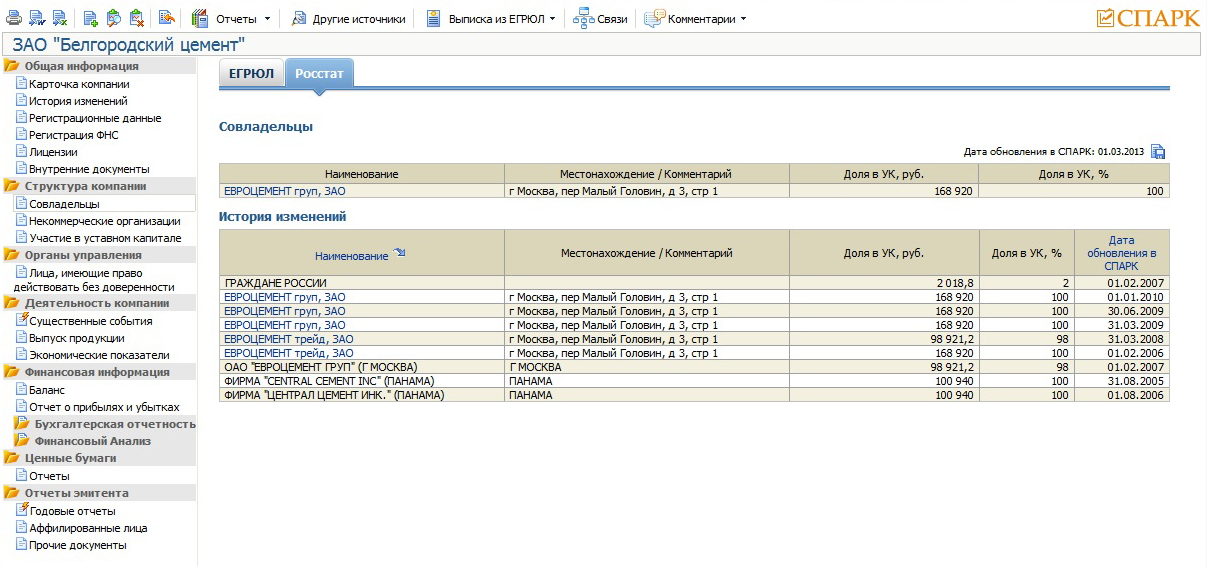The height and width of the screenshot is (569, 1207).
Task: Sort by Дата обновления в СПАРК column
Action: [1121, 253]
